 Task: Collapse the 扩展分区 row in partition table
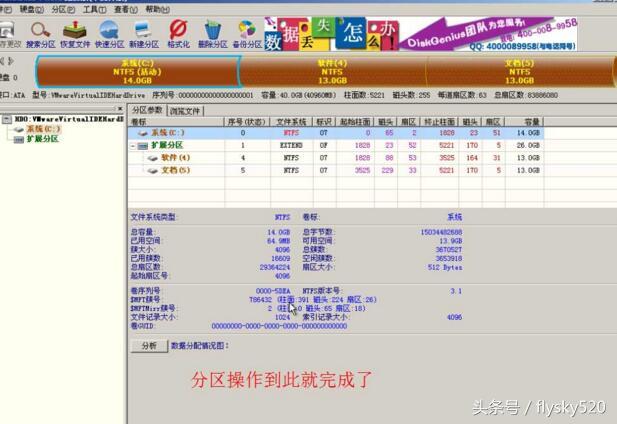[133, 146]
